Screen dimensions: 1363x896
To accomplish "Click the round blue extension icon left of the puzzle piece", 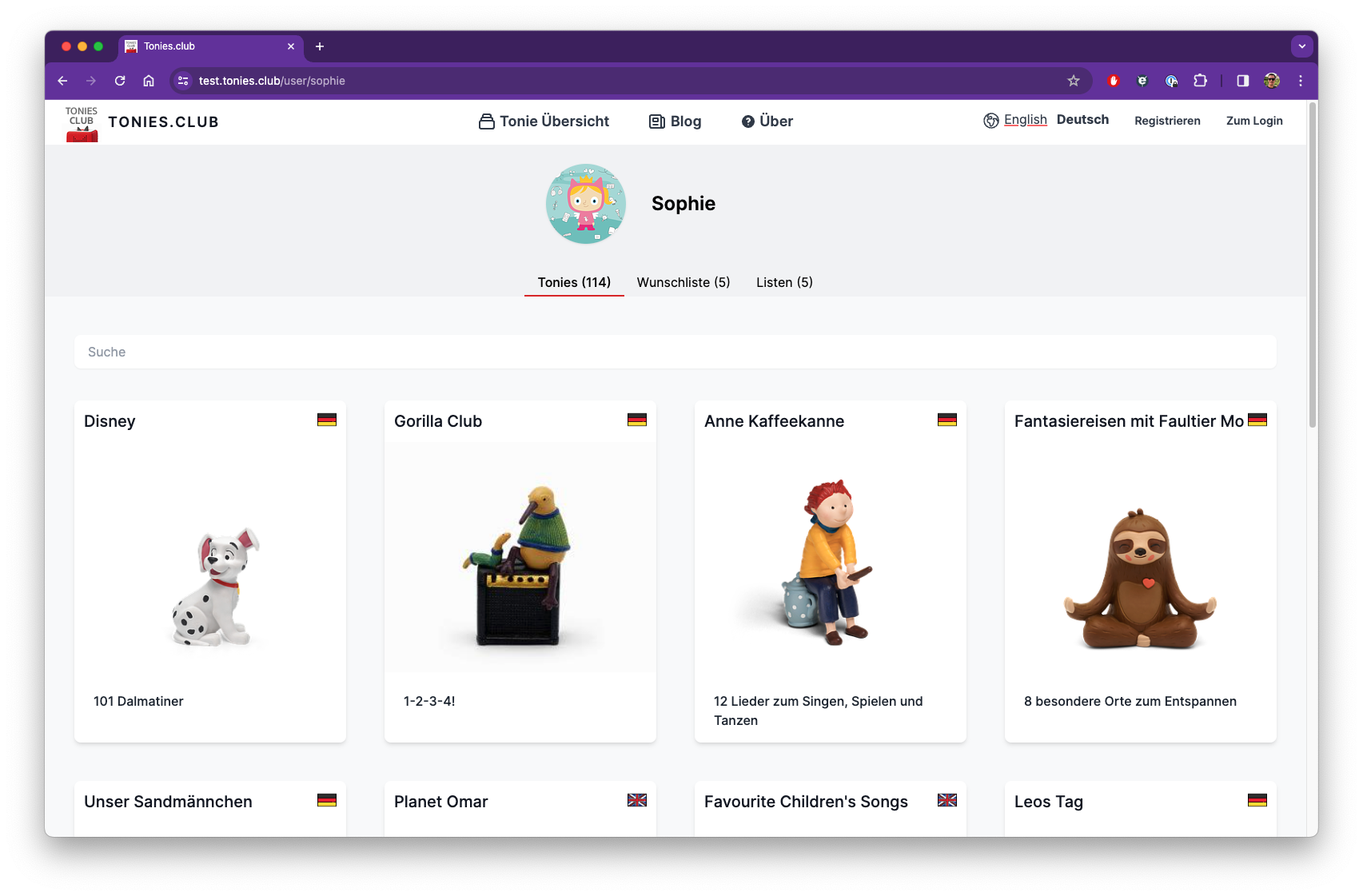I will tap(1171, 81).
